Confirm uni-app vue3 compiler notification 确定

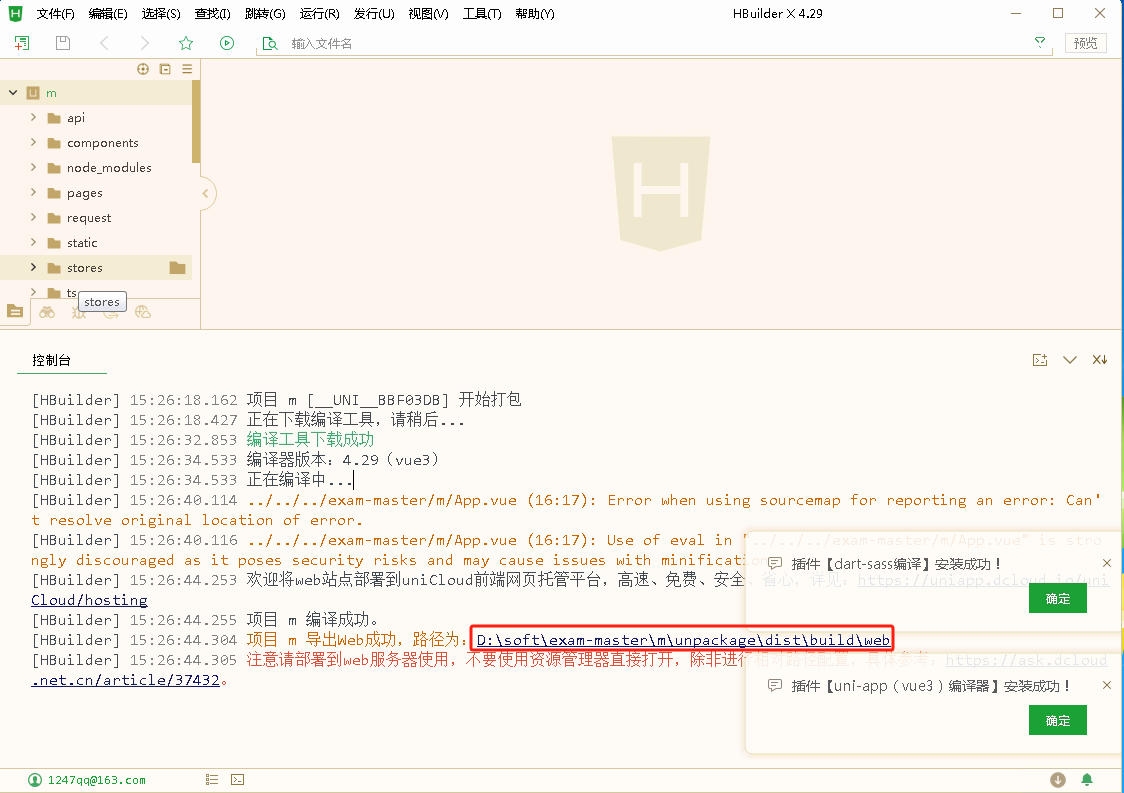[x=1057, y=720]
